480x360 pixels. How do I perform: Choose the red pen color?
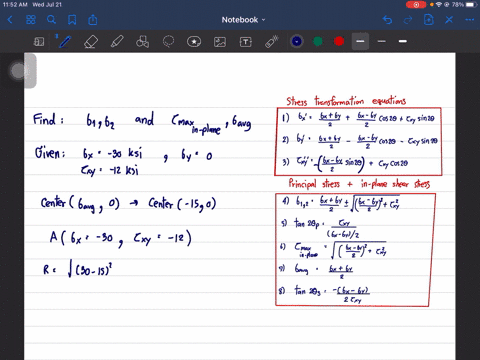[x=339, y=41]
